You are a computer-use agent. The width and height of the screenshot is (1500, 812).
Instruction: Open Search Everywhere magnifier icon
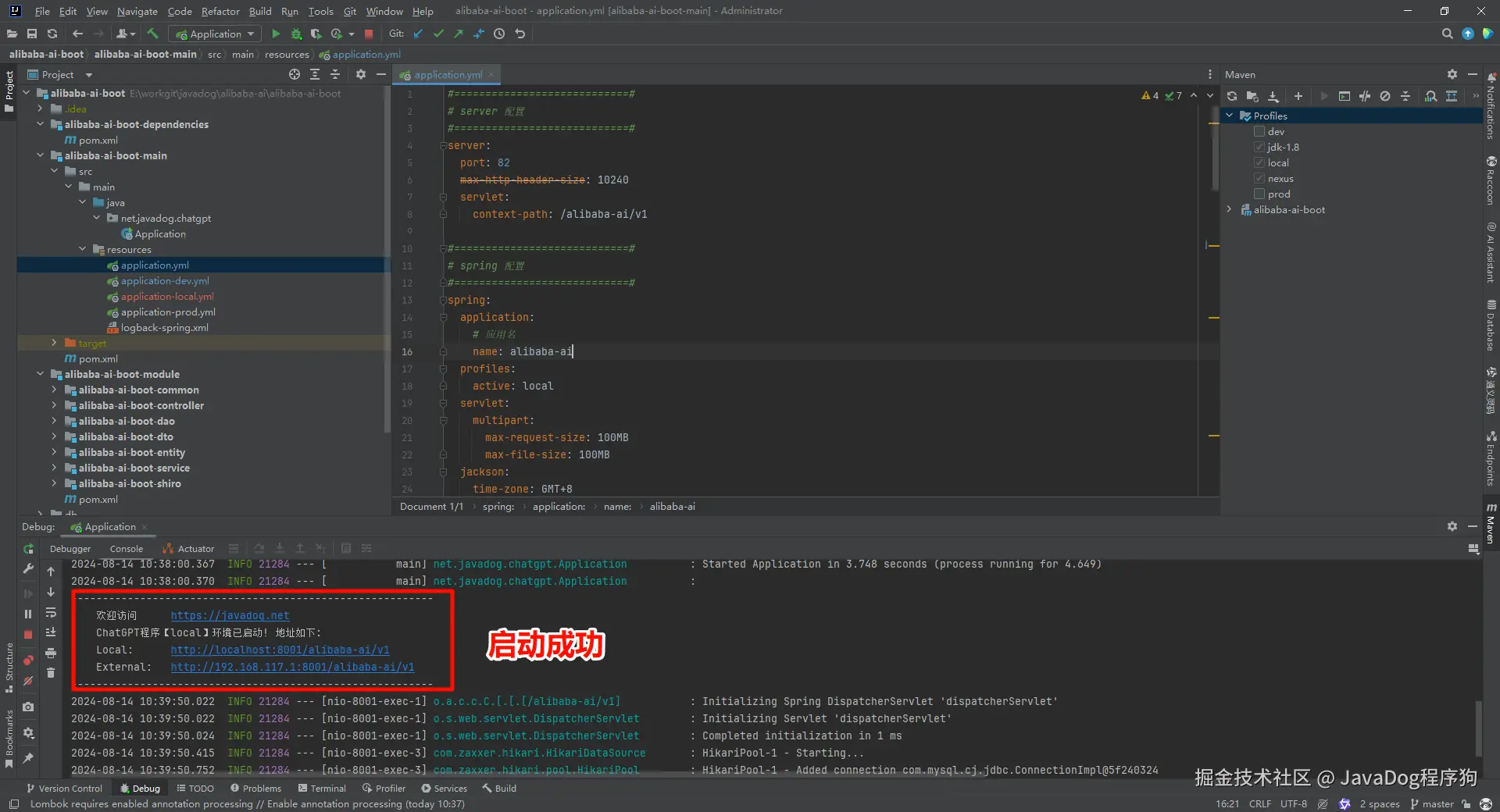pos(1447,34)
